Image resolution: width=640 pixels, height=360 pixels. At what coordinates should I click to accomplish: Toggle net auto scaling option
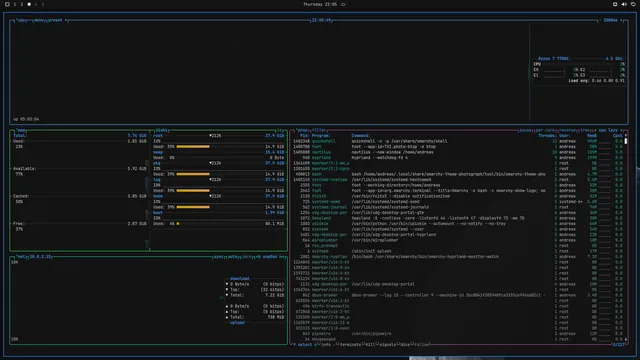coord(233,257)
